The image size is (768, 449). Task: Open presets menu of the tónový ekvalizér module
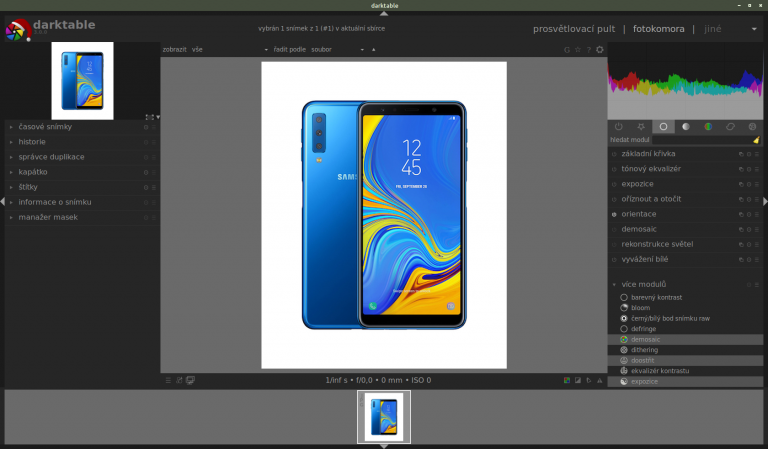coord(757,170)
